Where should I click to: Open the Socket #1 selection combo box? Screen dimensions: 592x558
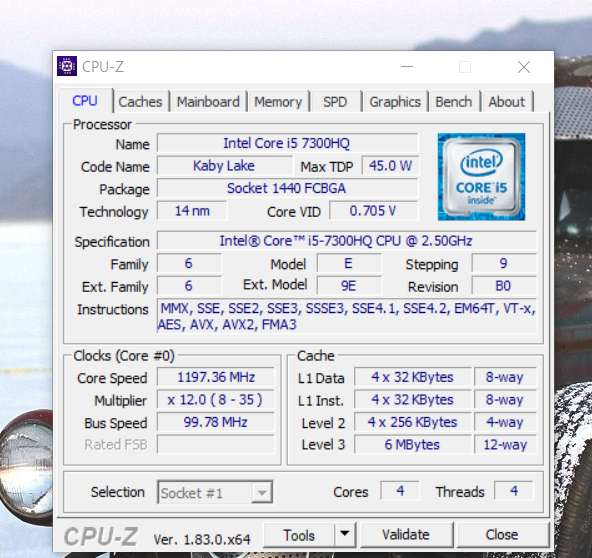[x=215, y=492]
